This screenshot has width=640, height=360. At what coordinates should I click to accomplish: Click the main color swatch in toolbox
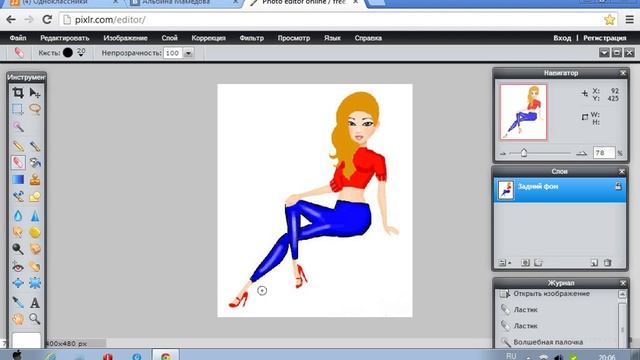27,340
